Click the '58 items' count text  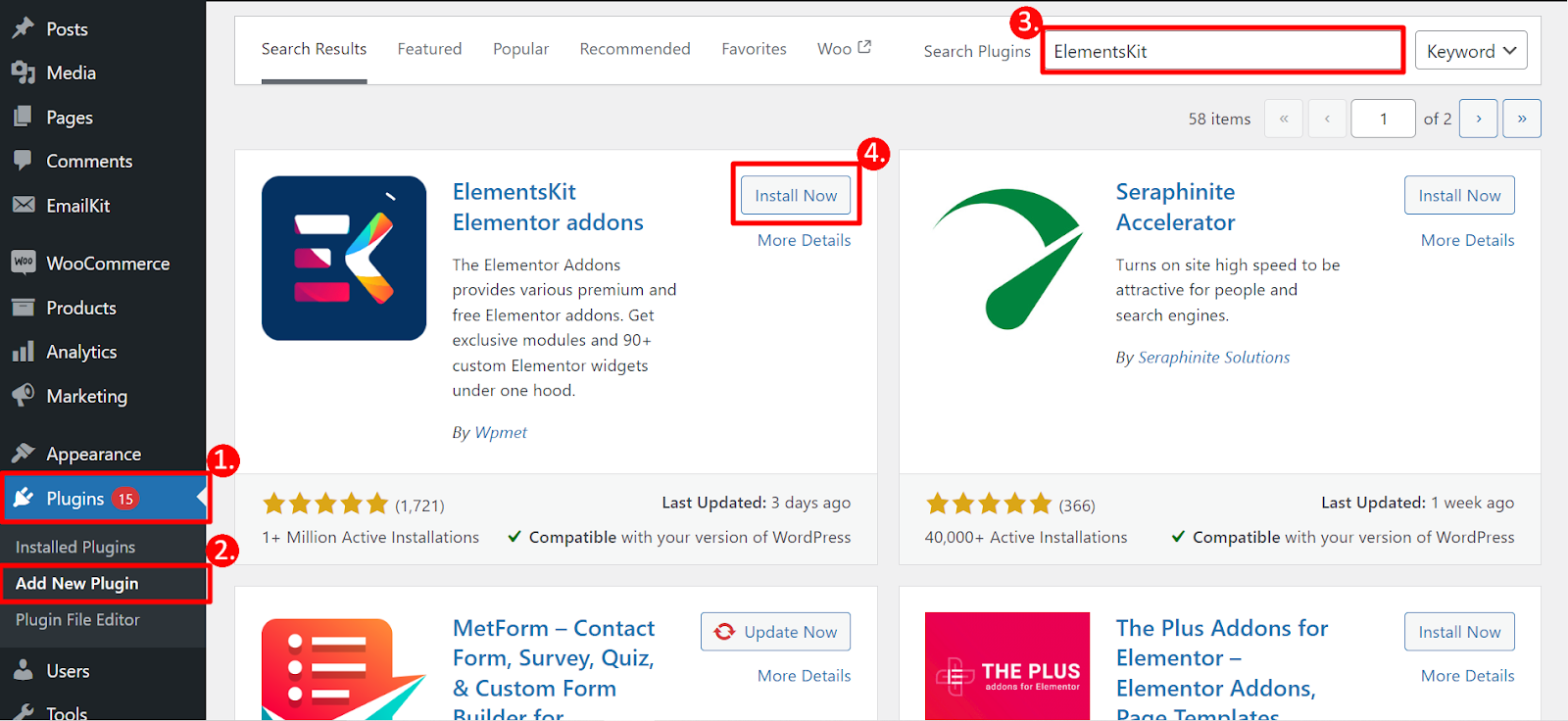pos(1219,119)
